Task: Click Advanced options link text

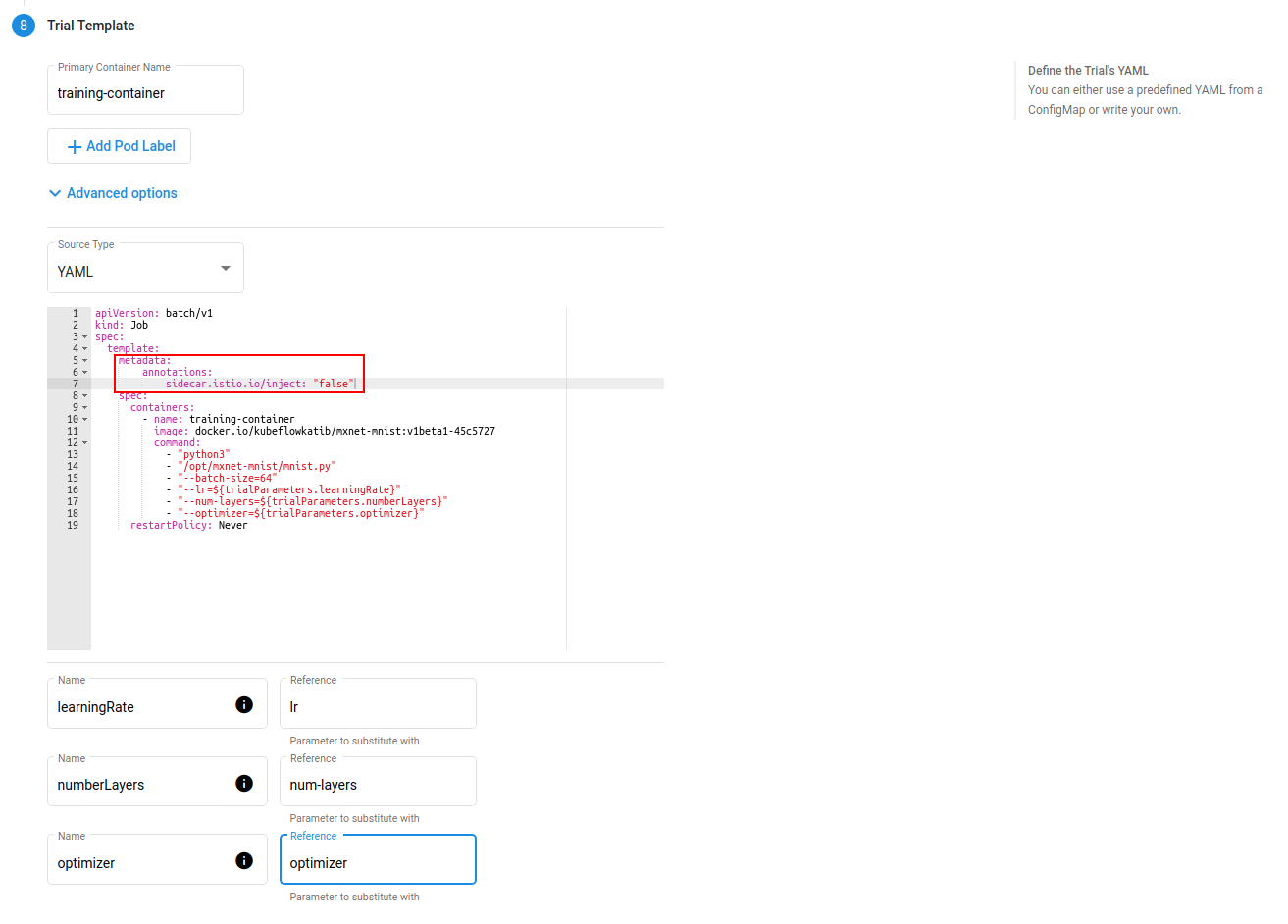Action: coord(122,193)
